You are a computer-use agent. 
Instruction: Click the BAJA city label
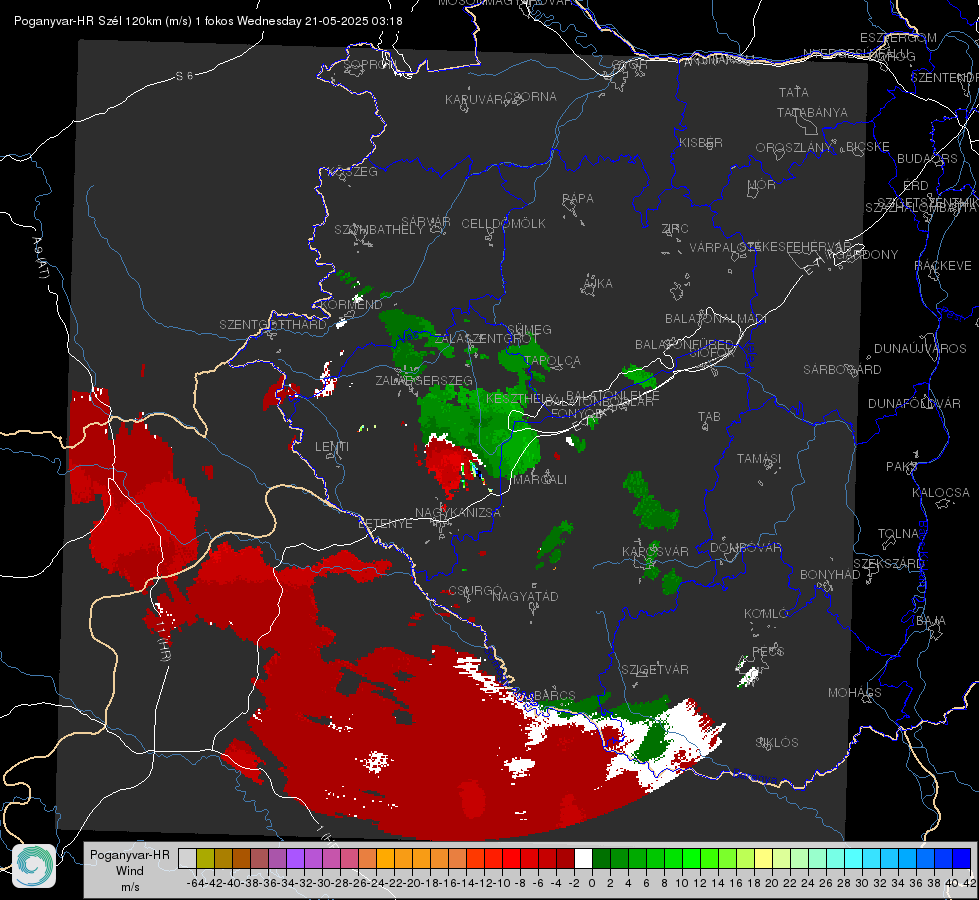pyautogui.click(x=931, y=621)
